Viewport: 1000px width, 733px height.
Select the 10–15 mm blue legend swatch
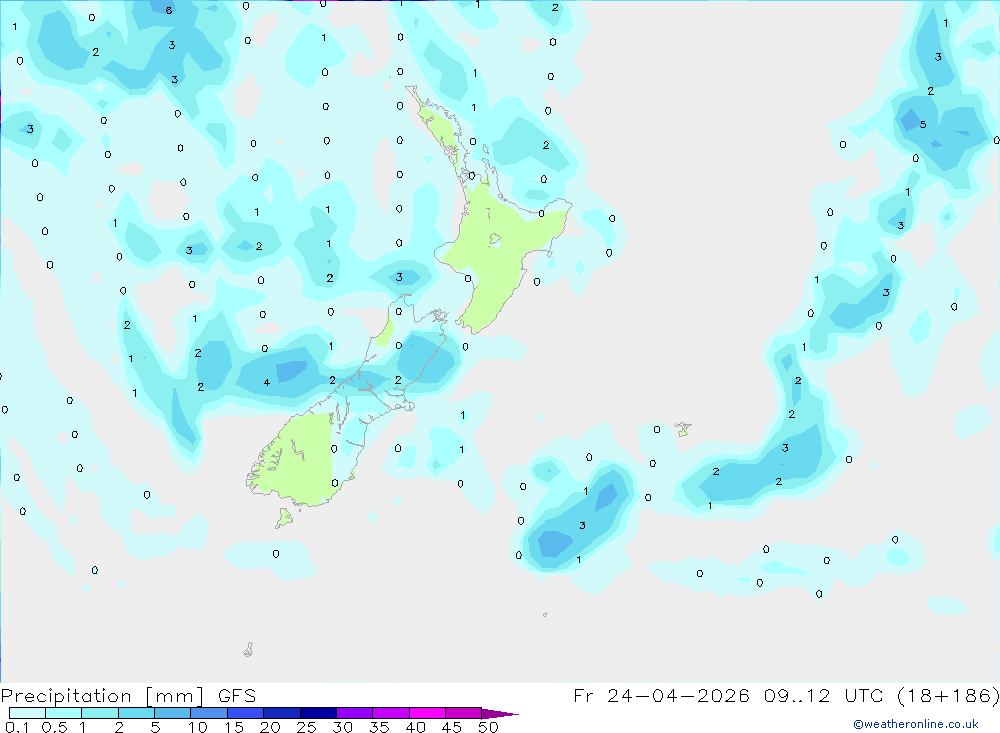coord(209,713)
